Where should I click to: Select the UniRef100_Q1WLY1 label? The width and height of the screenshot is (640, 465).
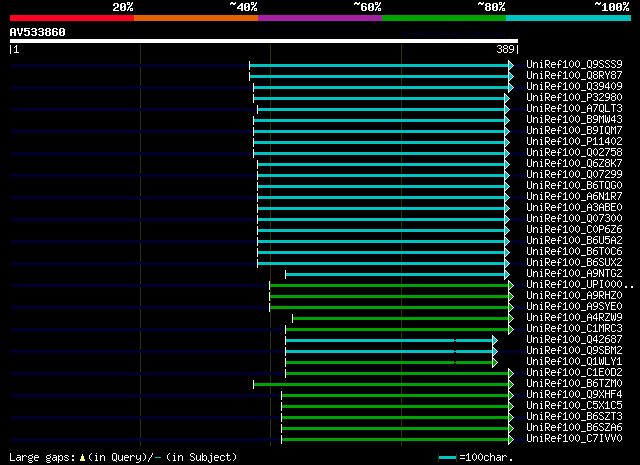(x=574, y=362)
